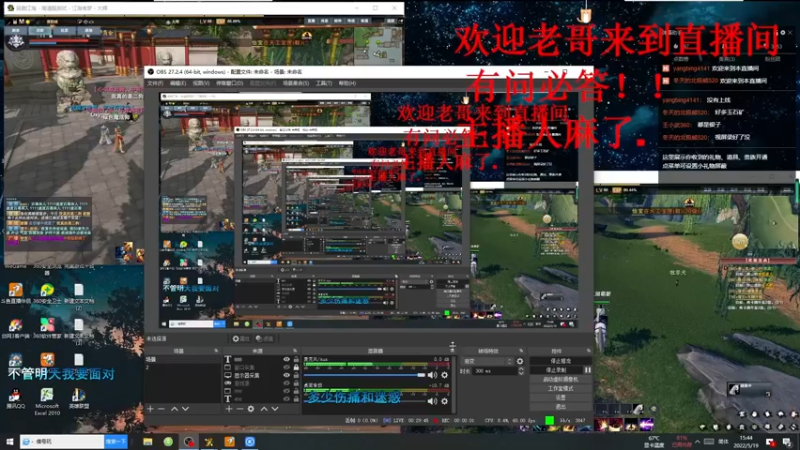Open Microsoft Excel 2010 desktop shortcut

[47, 402]
